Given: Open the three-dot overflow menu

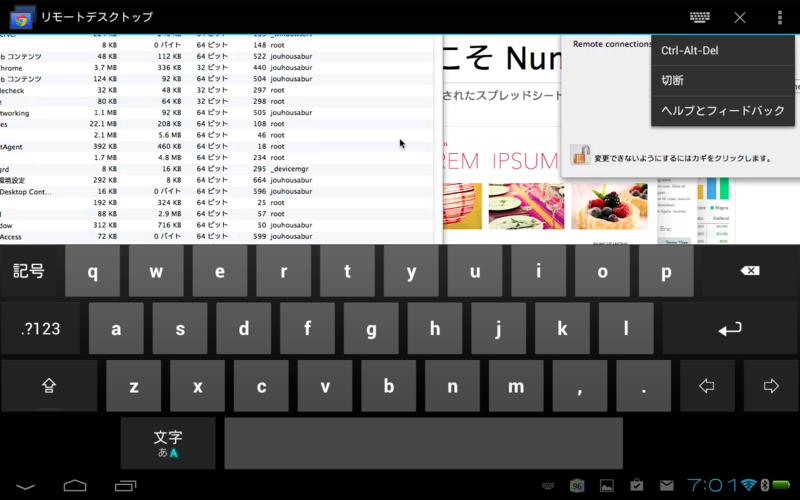Looking at the screenshot, I should [780, 17].
